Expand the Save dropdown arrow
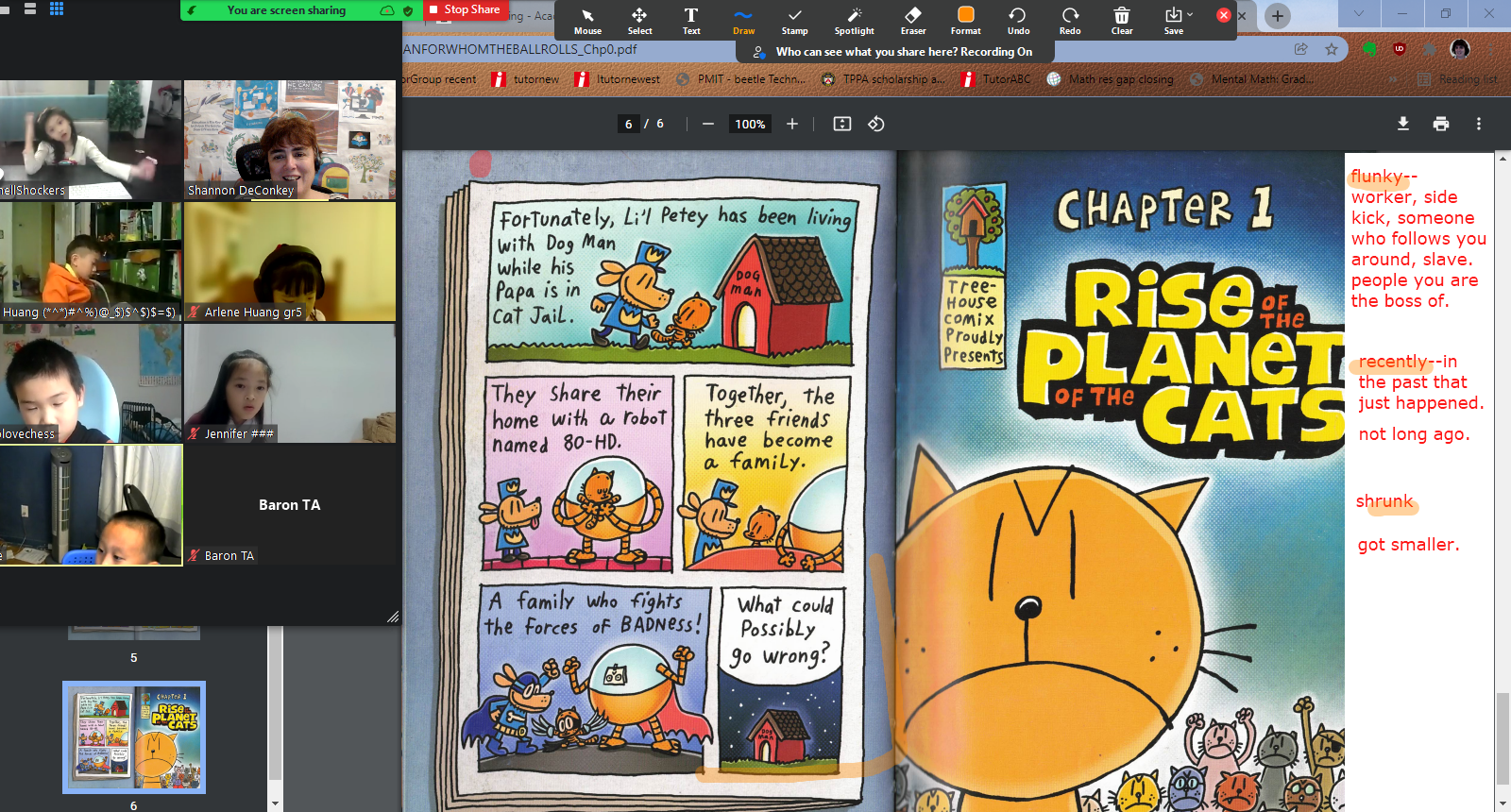Image resolution: width=1511 pixels, height=812 pixels. (x=1190, y=14)
